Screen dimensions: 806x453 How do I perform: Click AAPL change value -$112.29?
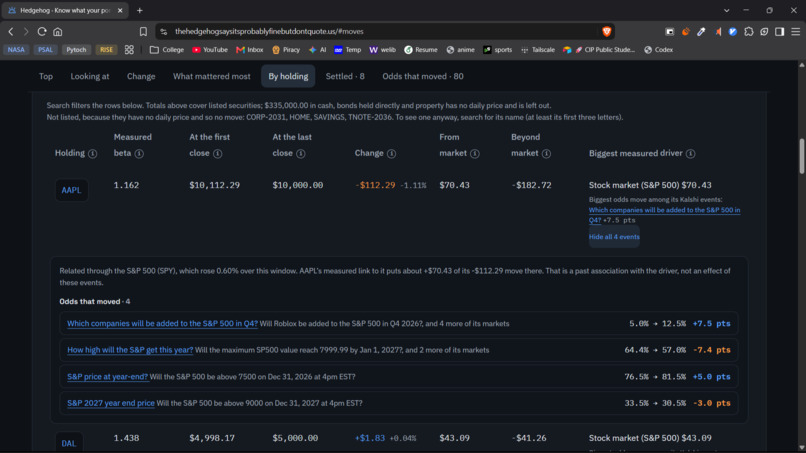tap(375, 185)
